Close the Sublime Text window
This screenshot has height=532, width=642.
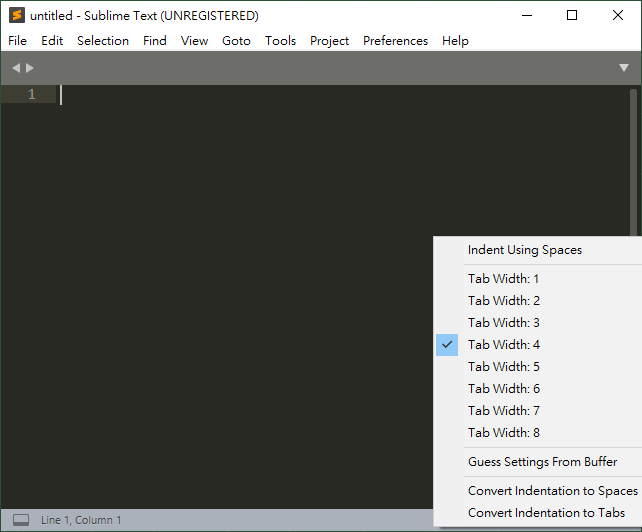pos(618,15)
